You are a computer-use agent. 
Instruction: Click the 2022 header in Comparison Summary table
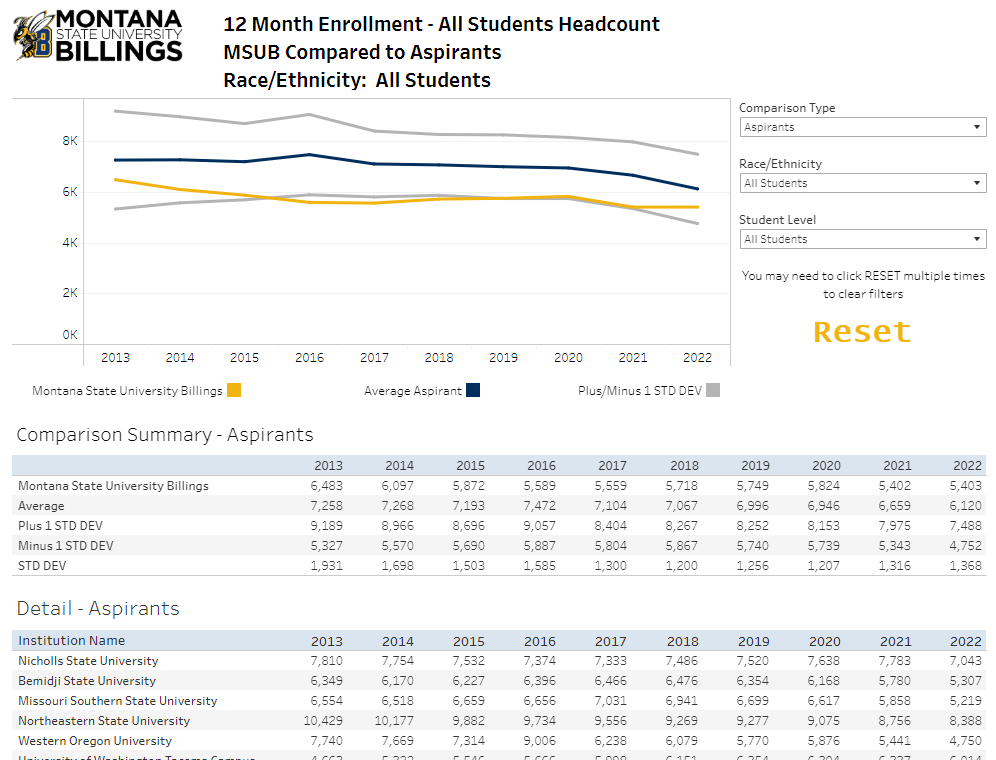pos(967,466)
